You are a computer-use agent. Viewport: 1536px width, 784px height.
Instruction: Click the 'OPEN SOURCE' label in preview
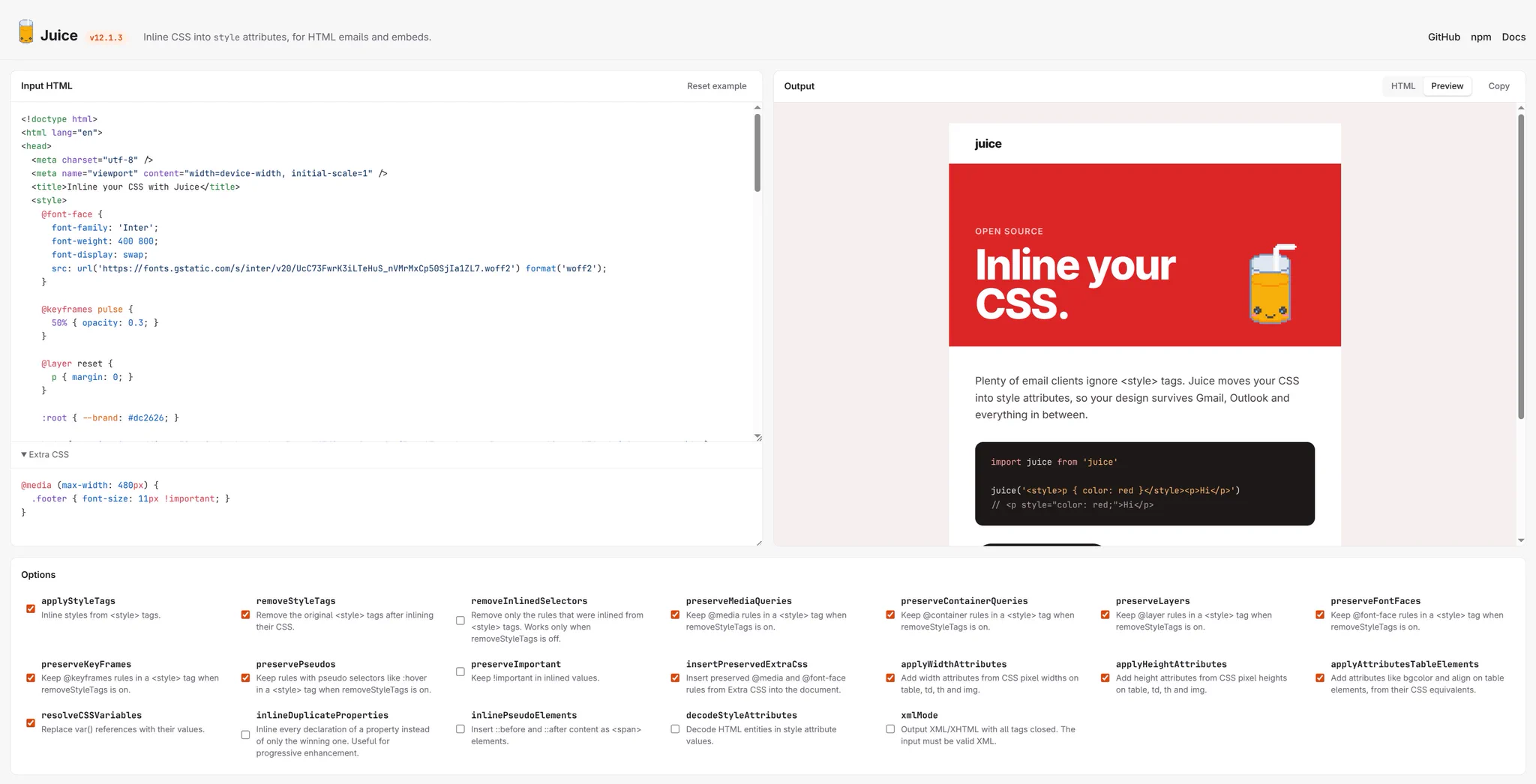(1009, 232)
